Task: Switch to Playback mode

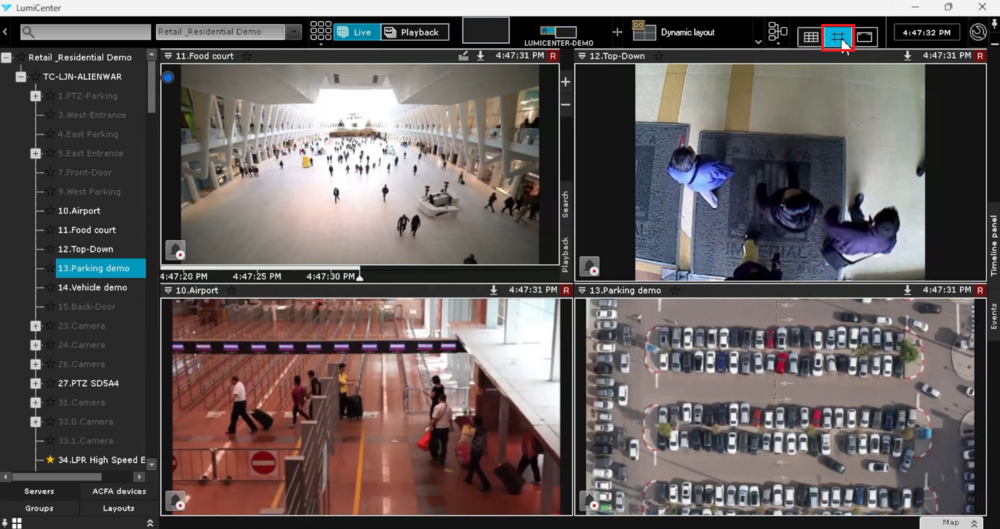Action: 414,32
